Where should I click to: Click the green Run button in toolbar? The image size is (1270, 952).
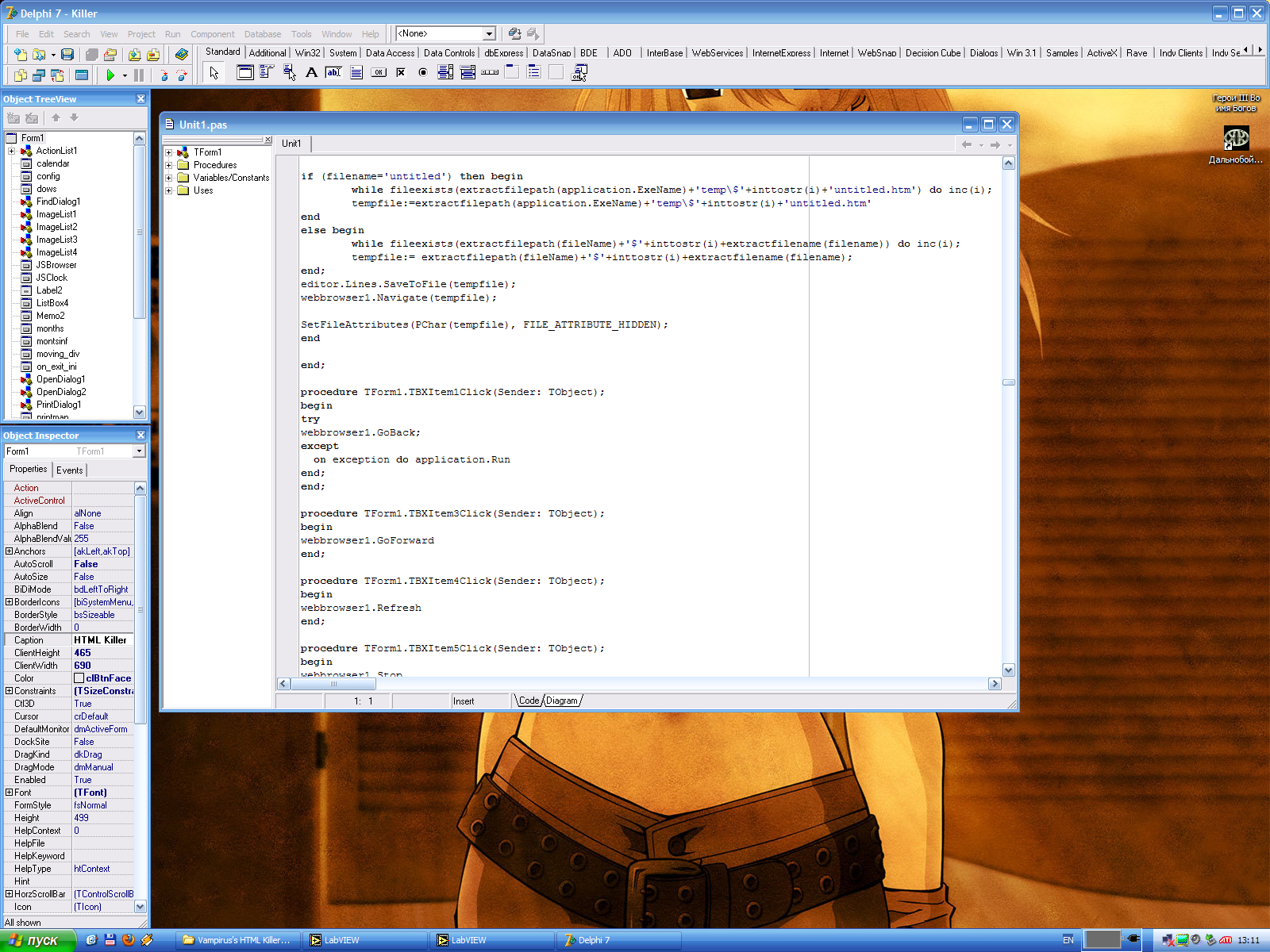pyautogui.click(x=110, y=75)
